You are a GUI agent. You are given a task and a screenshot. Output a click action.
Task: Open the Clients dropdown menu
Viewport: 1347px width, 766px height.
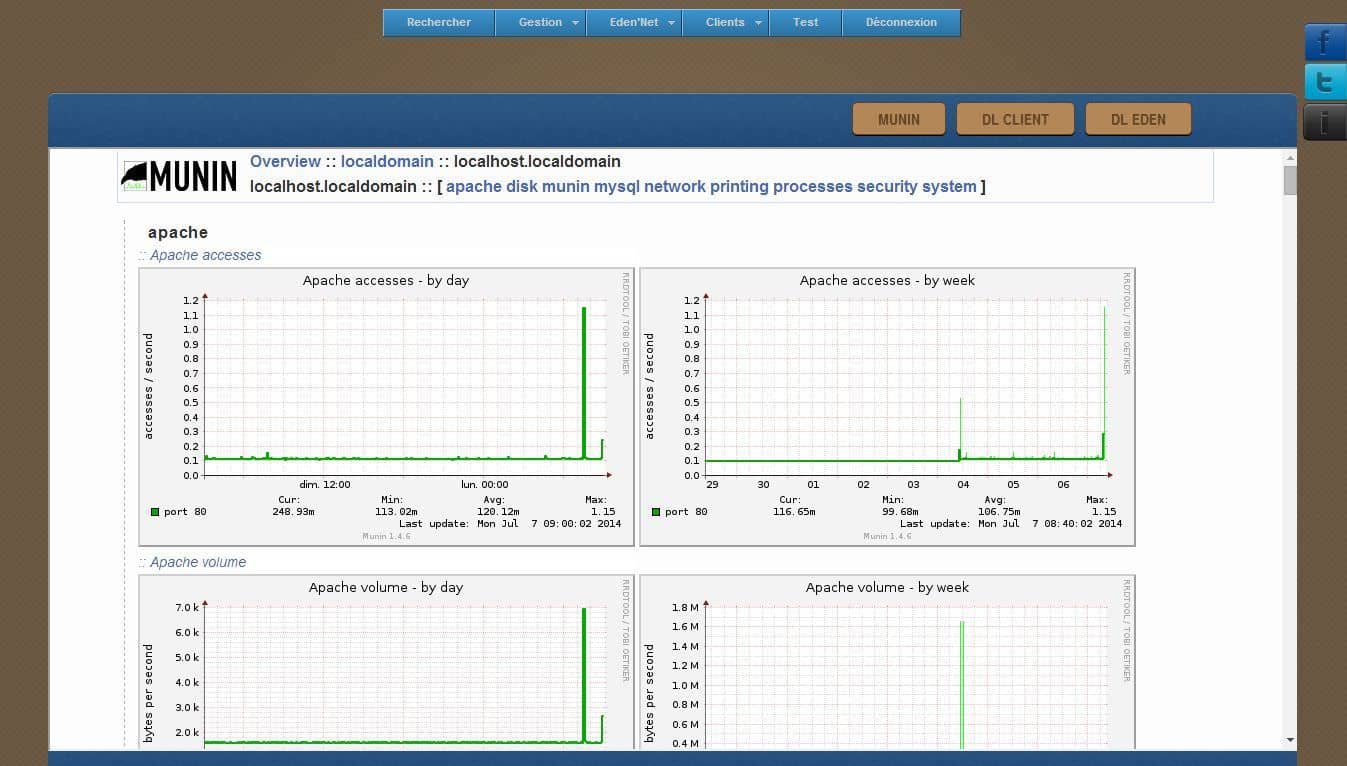coord(725,22)
